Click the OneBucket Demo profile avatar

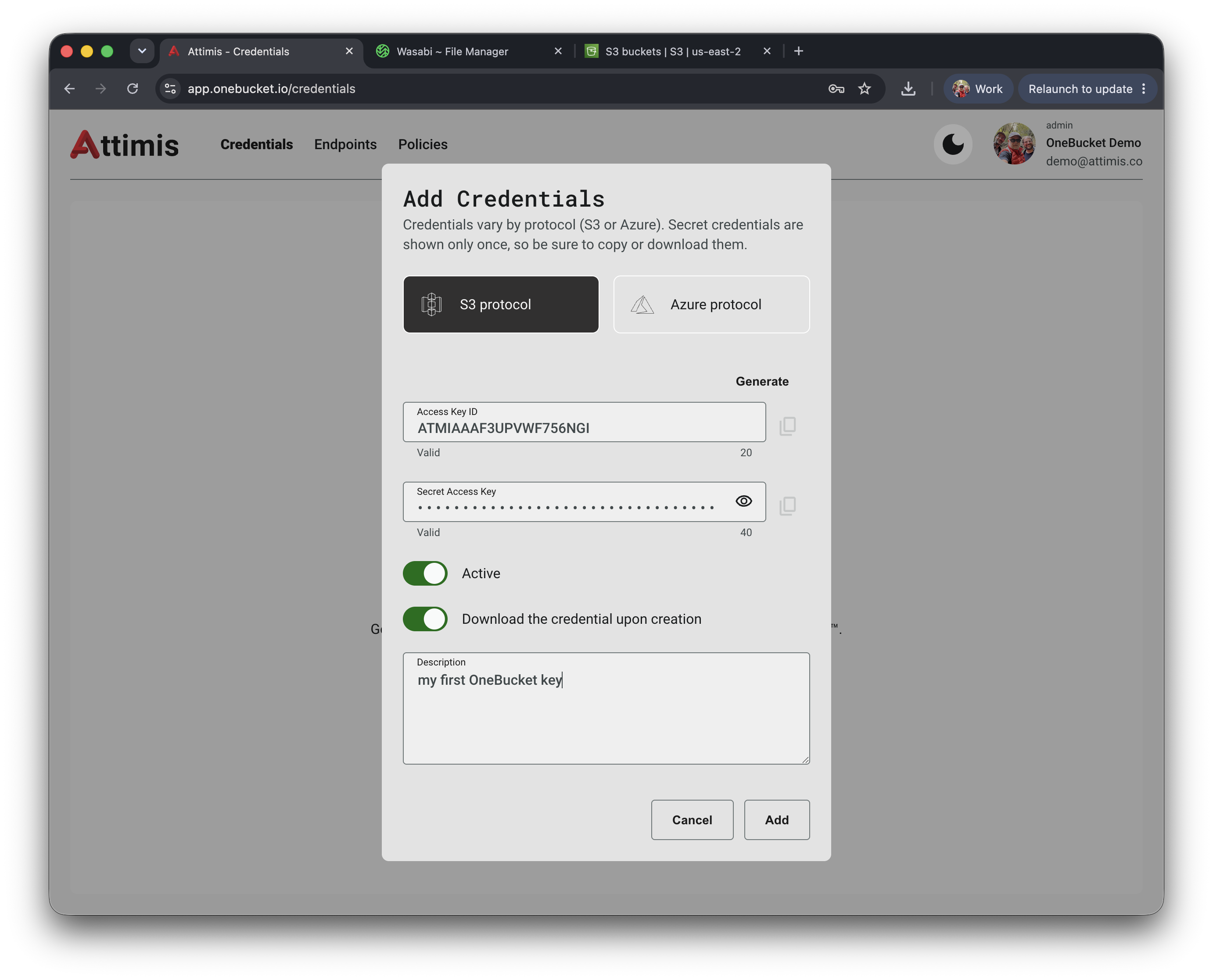[1014, 144]
